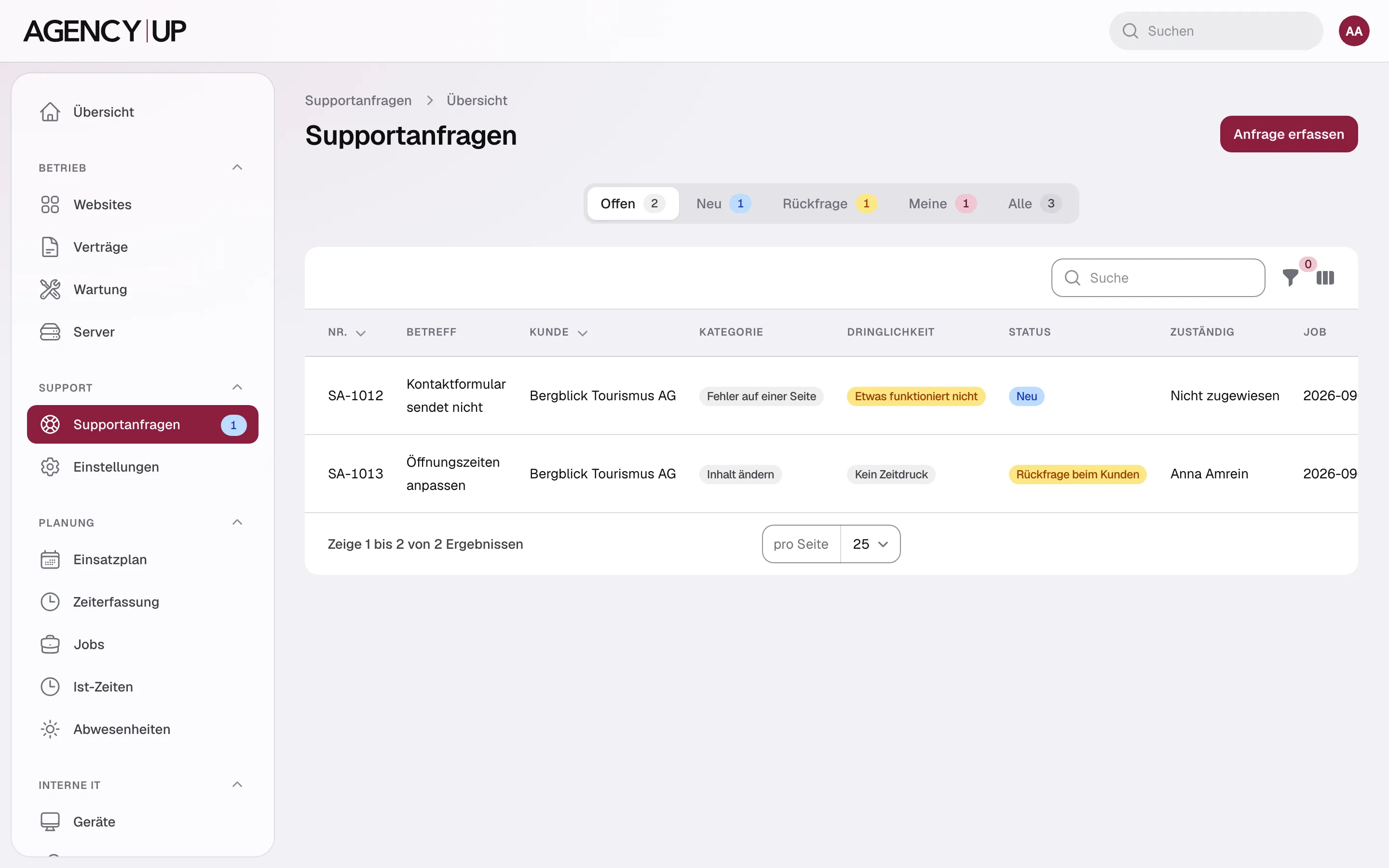Click the Einsatzplan calendar icon

50,559
